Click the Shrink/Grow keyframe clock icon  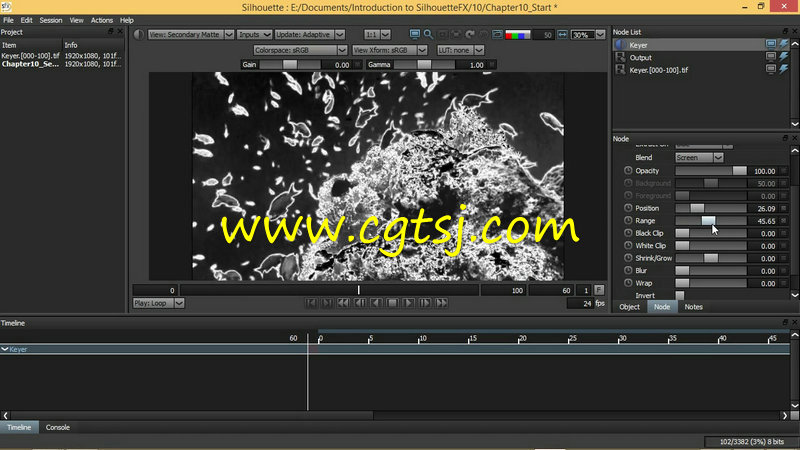point(628,258)
